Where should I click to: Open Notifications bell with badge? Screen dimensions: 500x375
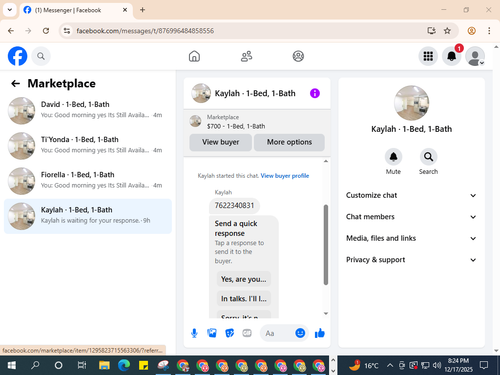point(452,56)
